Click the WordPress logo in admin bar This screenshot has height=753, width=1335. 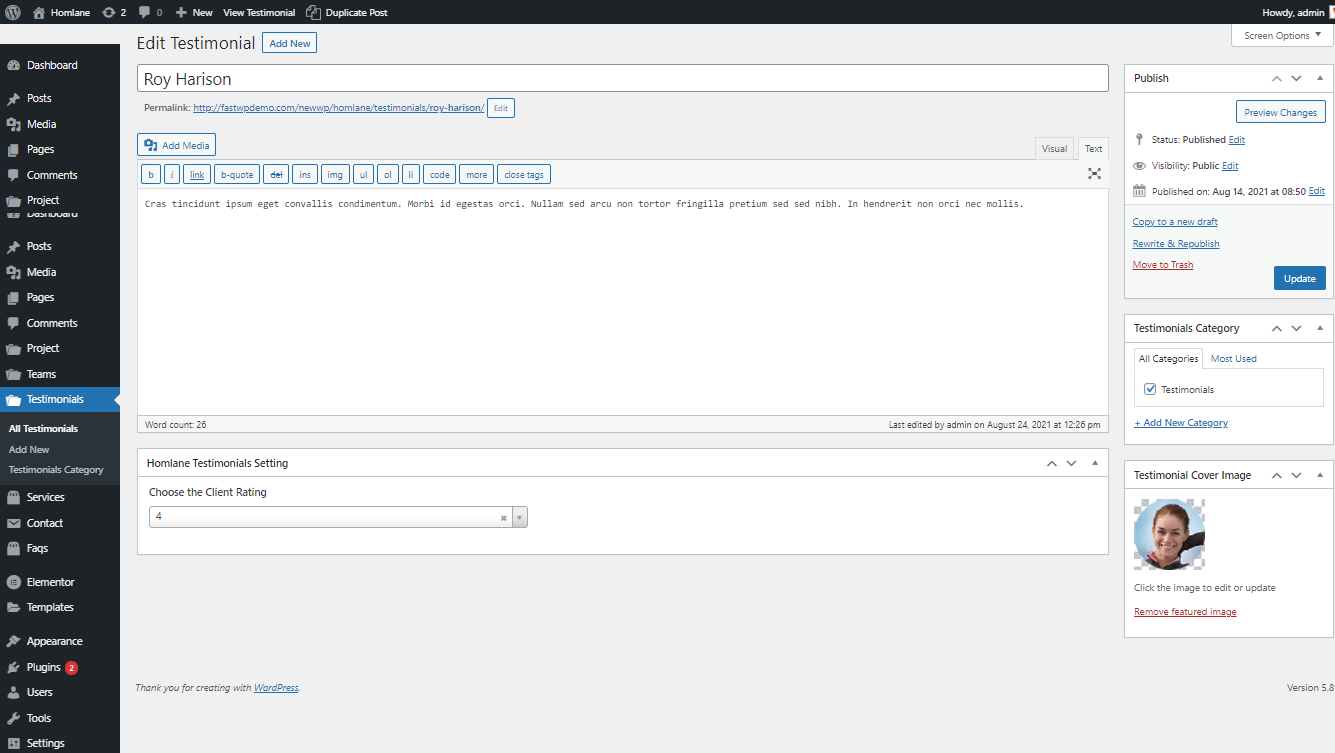click(x=13, y=12)
